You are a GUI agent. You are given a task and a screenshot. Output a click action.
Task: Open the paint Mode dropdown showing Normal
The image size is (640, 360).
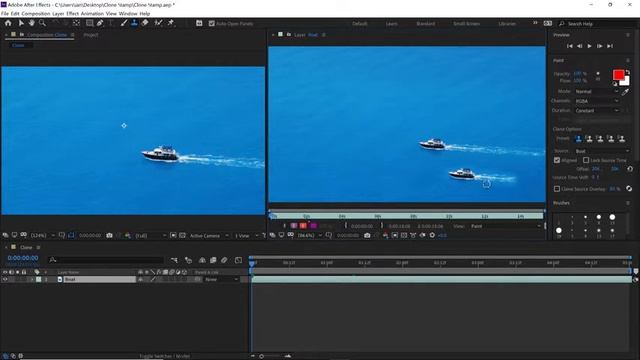[x=597, y=91]
